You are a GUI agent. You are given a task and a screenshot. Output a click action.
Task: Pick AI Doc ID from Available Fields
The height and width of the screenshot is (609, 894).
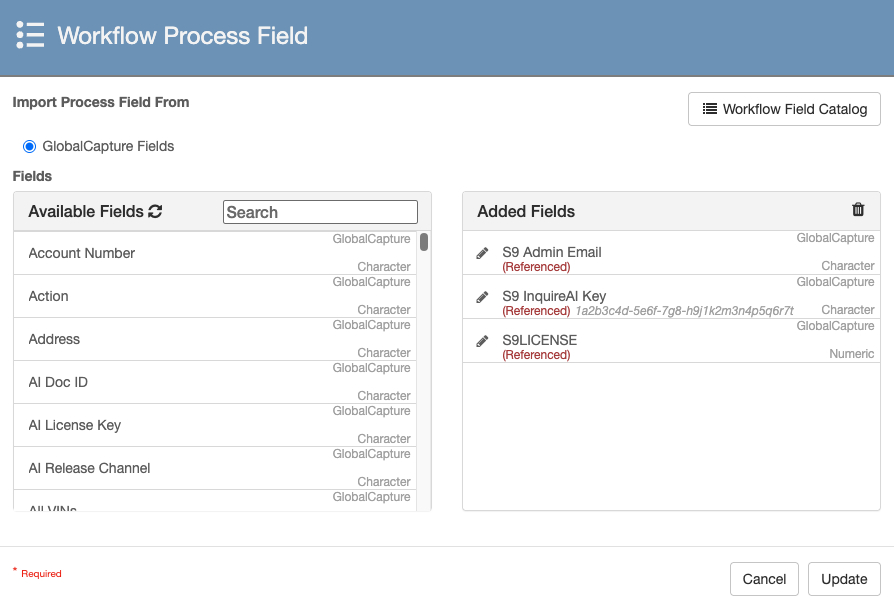coord(58,383)
